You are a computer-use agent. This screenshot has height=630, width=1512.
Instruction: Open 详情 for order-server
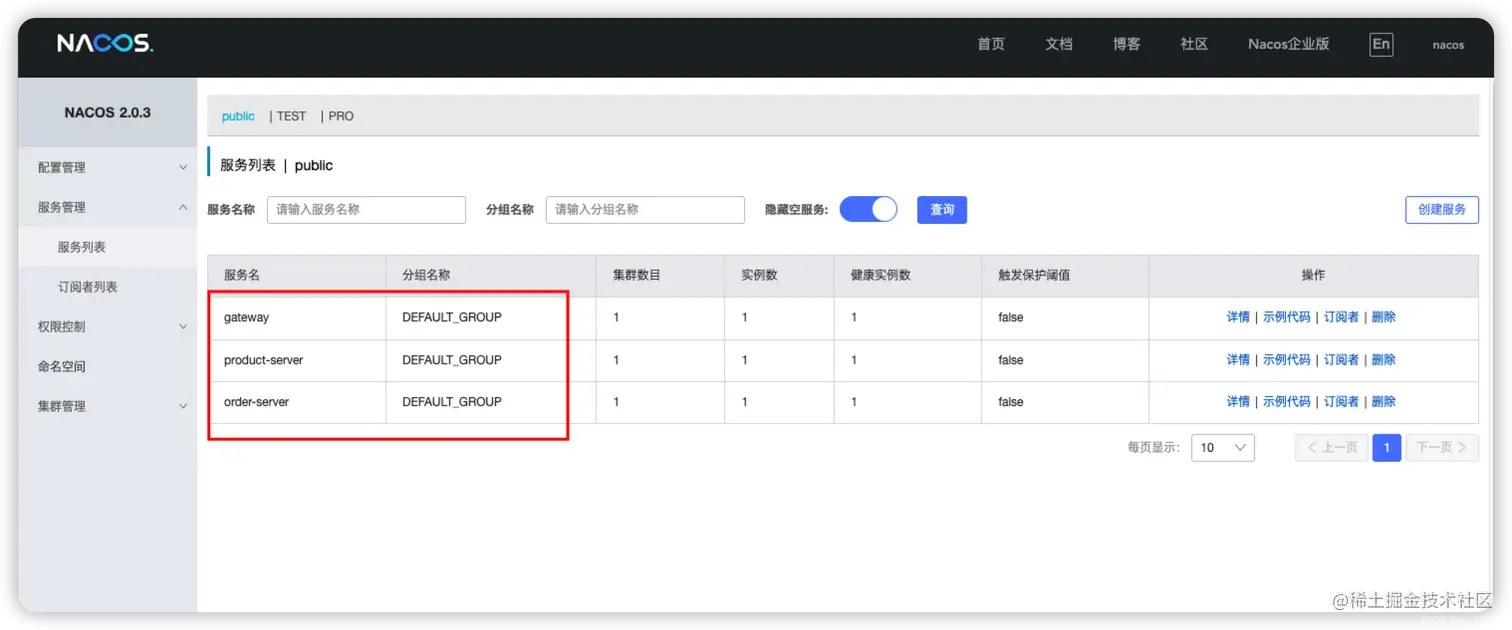1238,402
